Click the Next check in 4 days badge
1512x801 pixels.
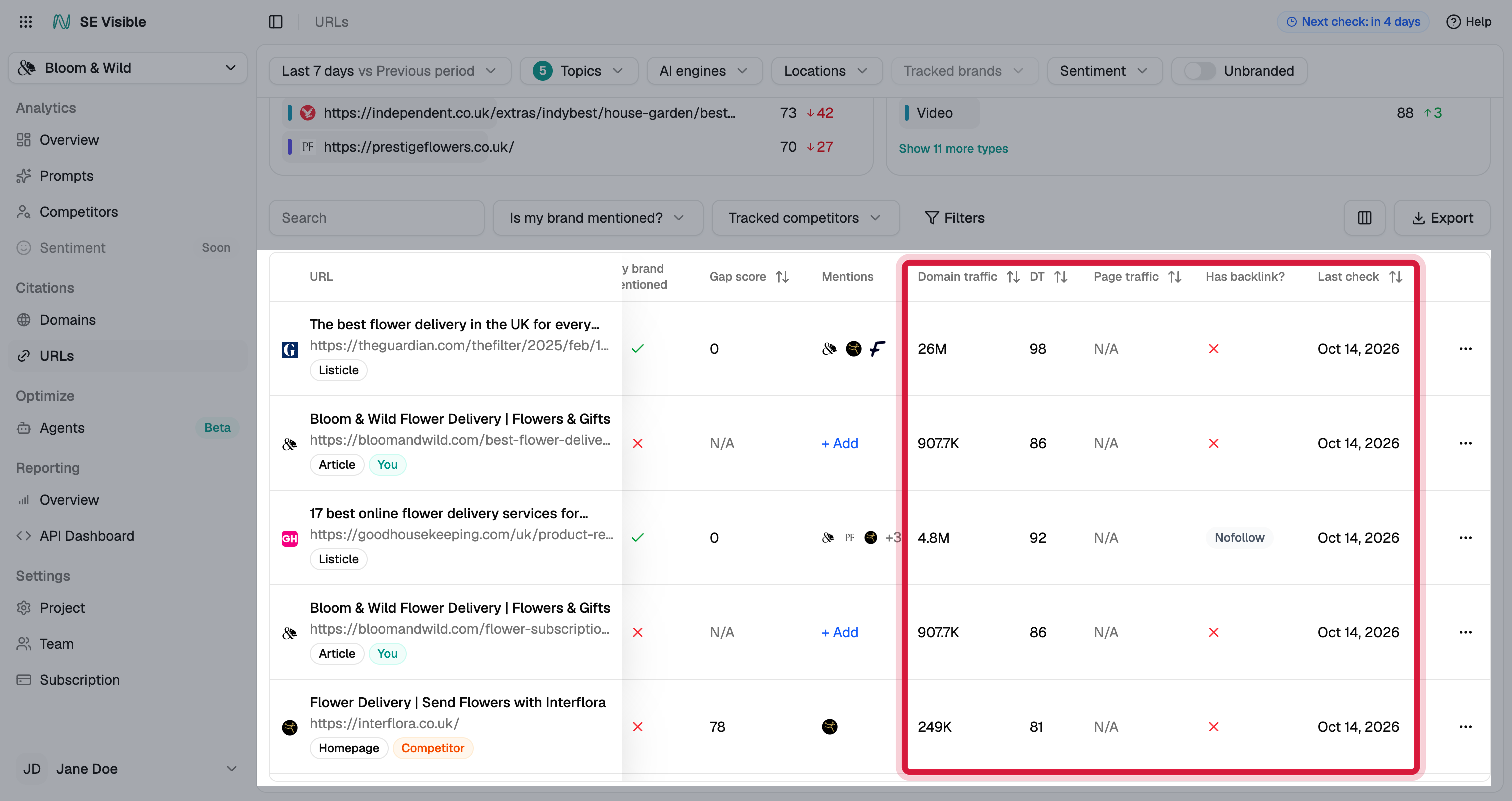point(1353,22)
